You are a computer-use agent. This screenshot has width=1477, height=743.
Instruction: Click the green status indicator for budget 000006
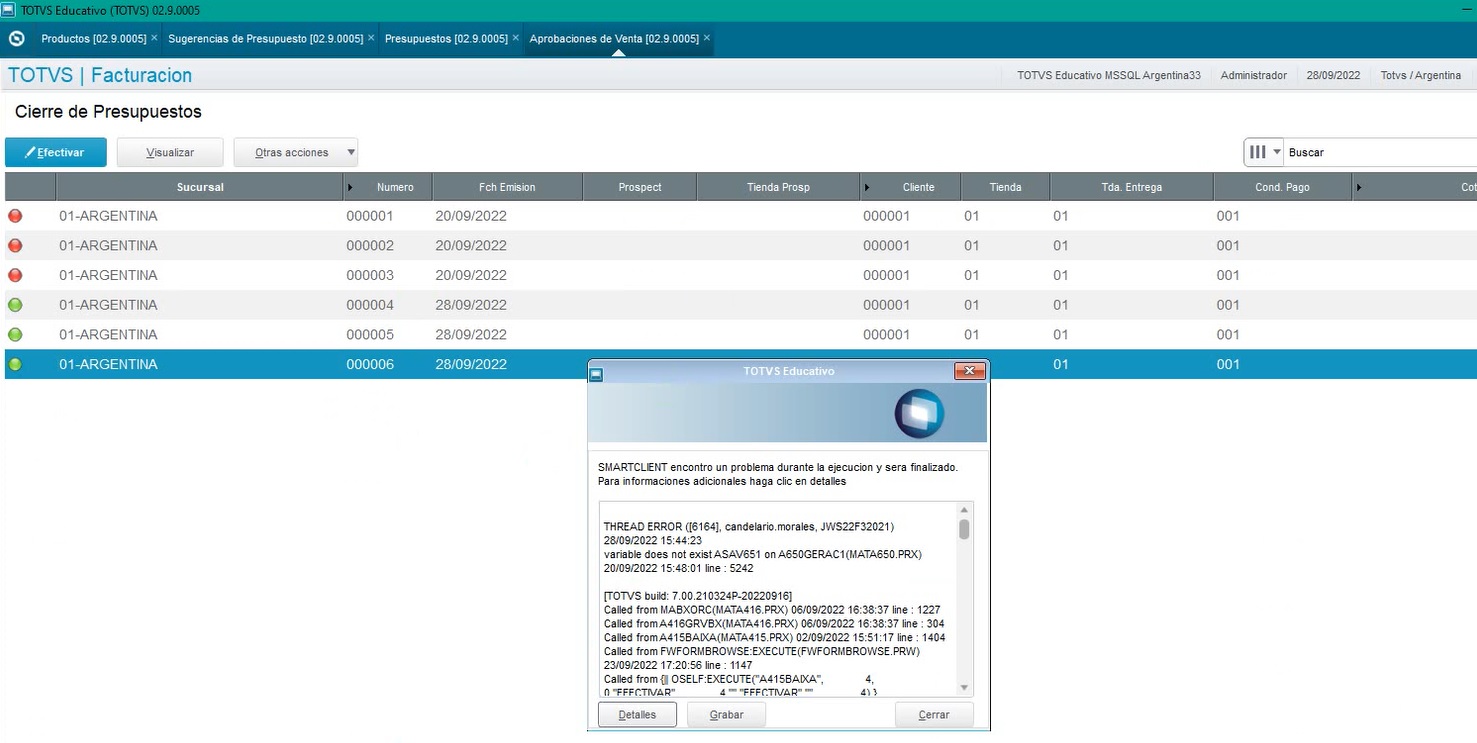click(x=15, y=364)
